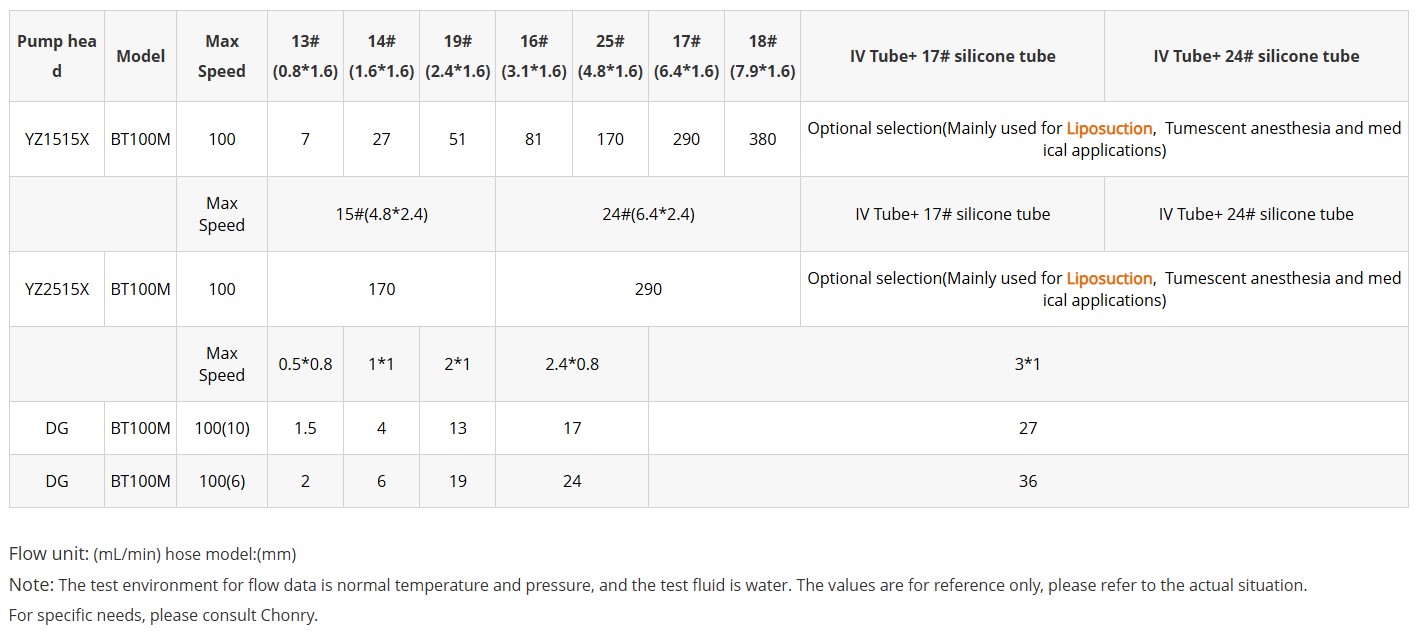Select the 100(6) max speed cell

(x=222, y=481)
